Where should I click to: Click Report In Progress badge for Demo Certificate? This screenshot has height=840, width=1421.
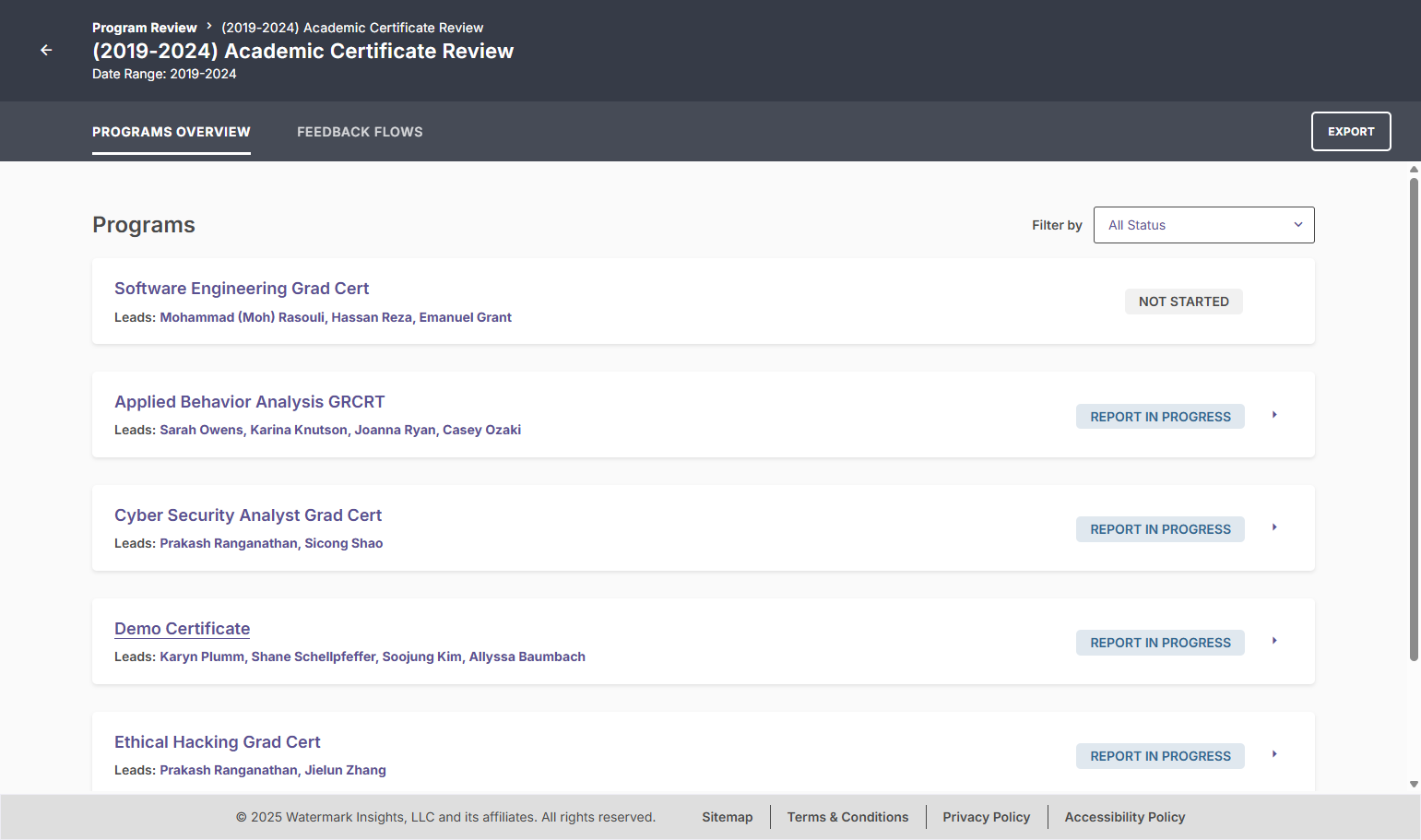coord(1160,643)
